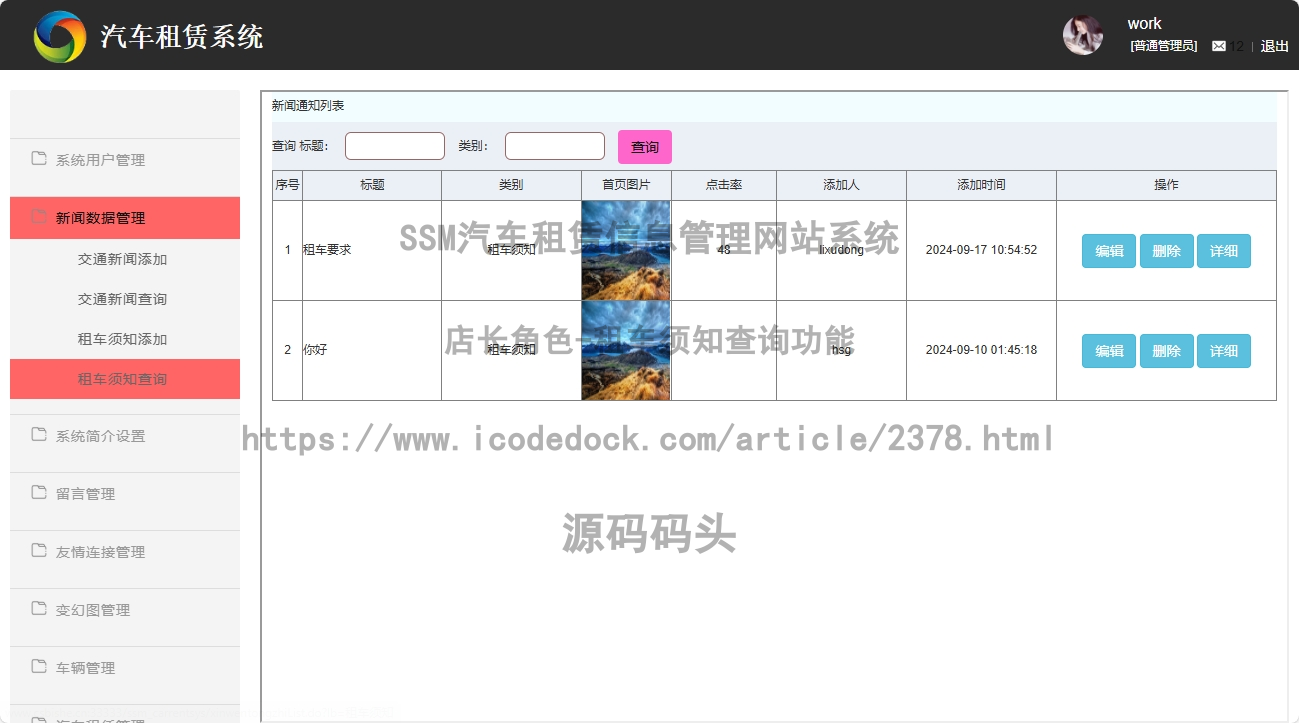Click the 操作 column header
Viewport: 1299px width, 723px height.
point(1166,185)
